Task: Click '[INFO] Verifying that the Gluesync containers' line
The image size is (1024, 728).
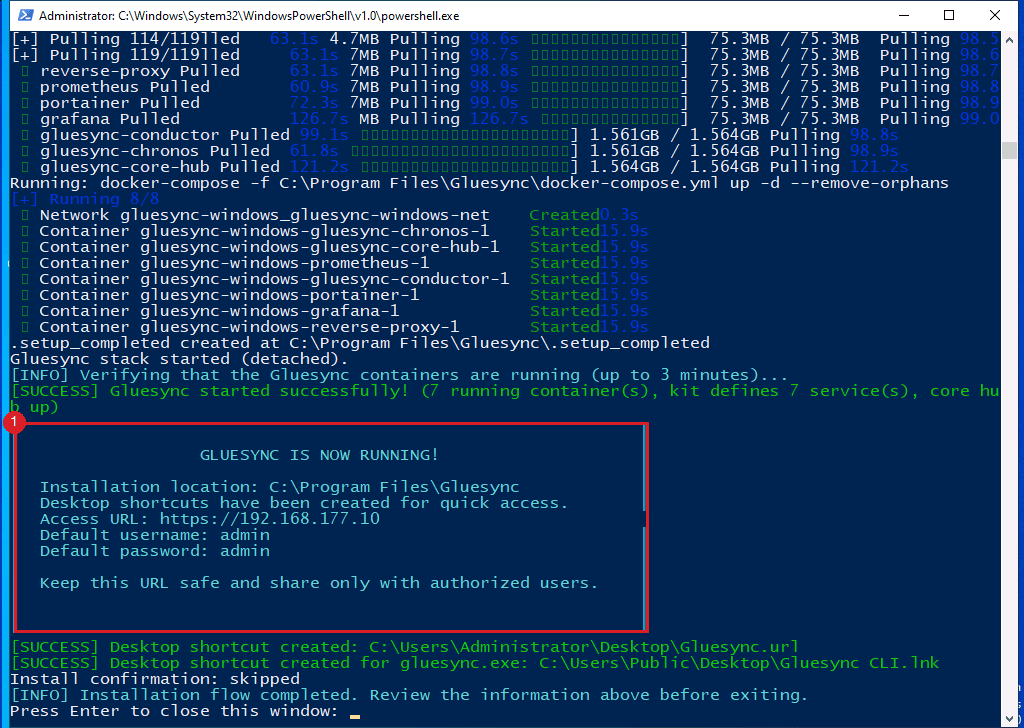Action: point(399,375)
